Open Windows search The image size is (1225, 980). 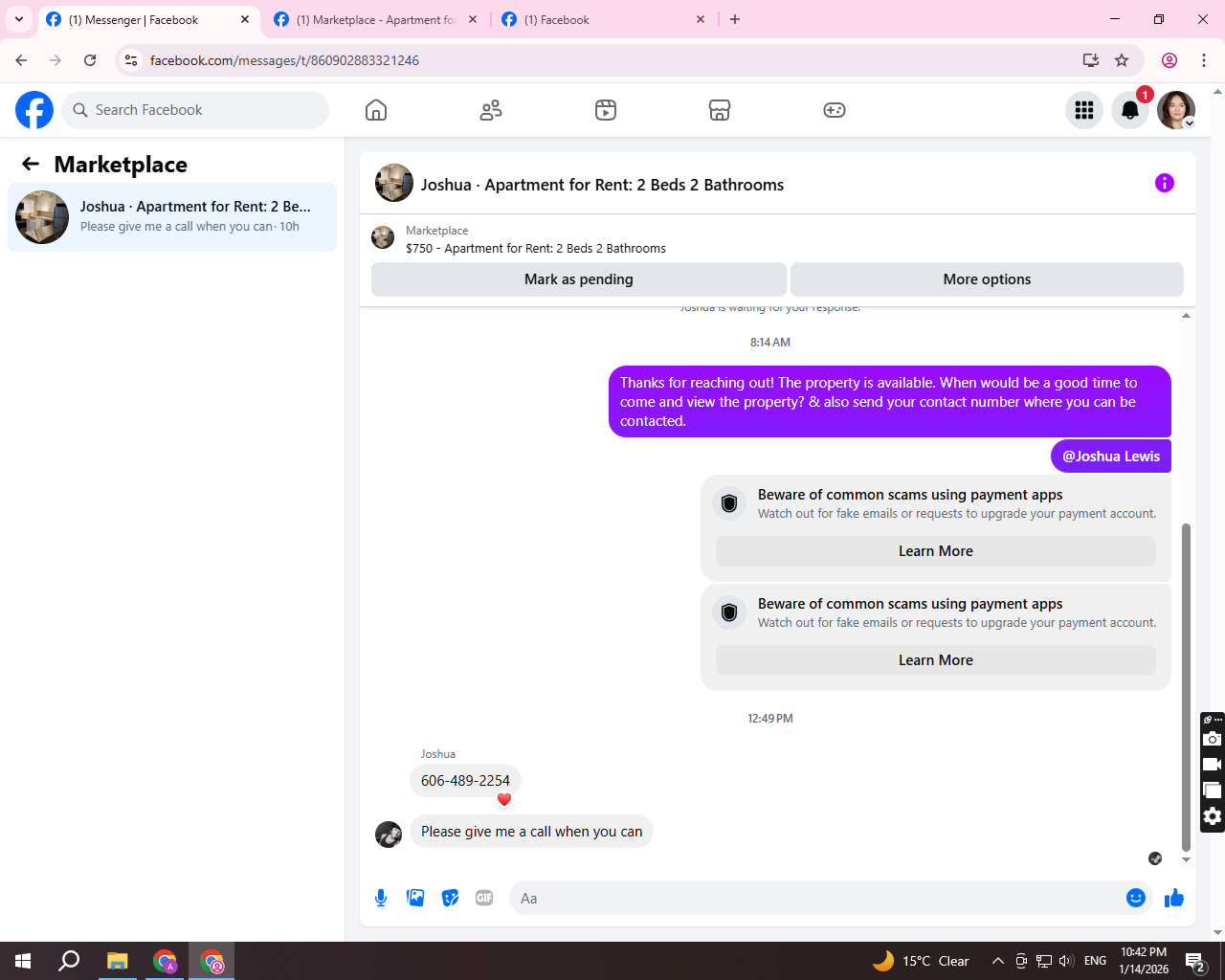[x=69, y=961]
